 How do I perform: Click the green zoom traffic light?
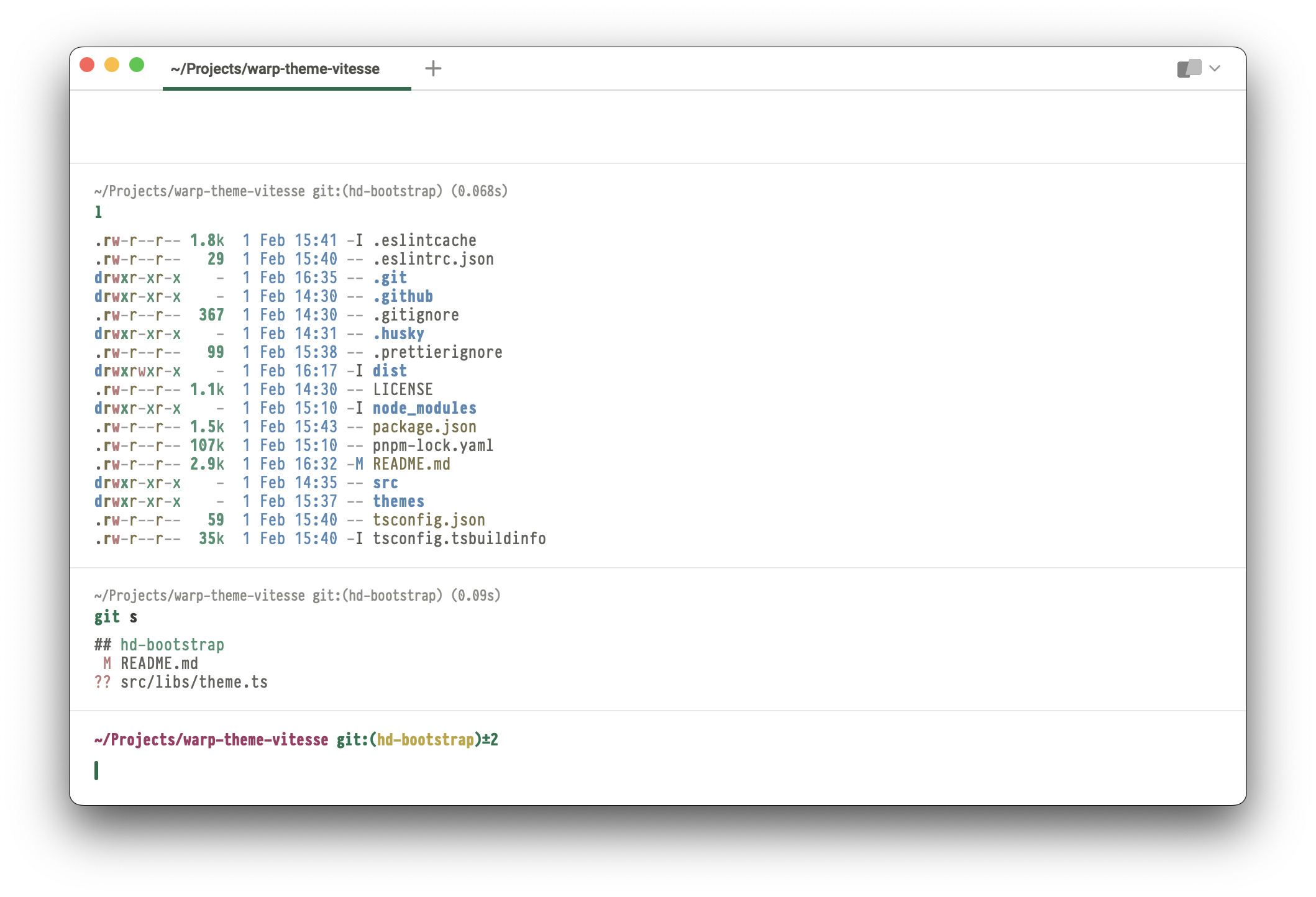(135, 64)
